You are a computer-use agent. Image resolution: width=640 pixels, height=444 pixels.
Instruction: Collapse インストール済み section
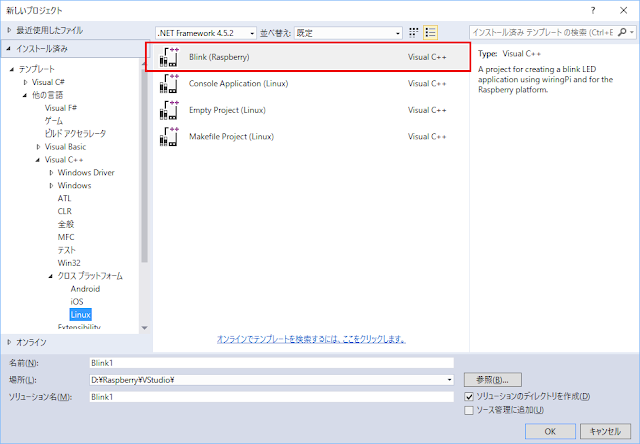[9, 49]
